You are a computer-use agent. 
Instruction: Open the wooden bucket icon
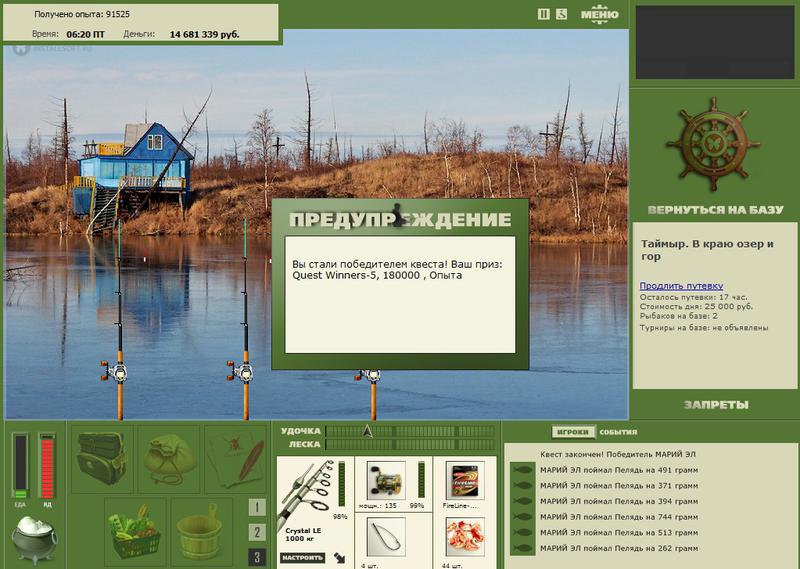pos(202,531)
